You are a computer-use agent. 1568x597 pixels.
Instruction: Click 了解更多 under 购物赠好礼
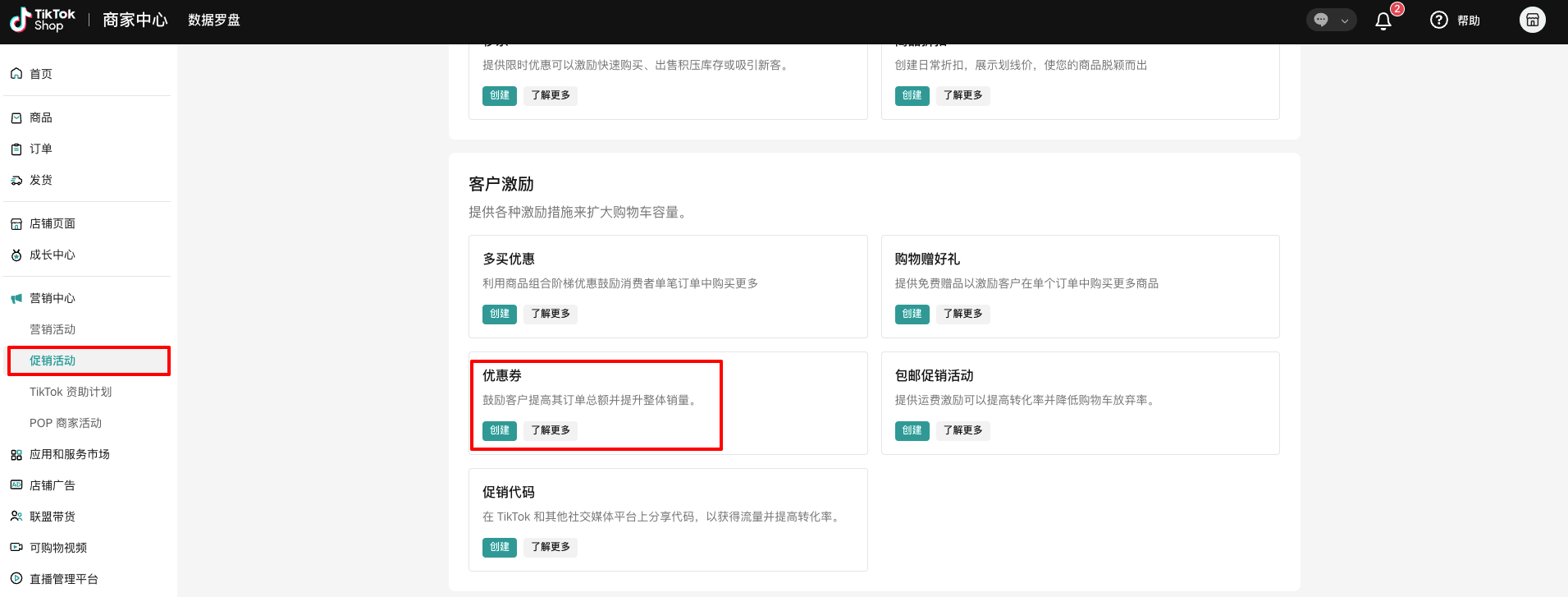click(x=962, y=314)
